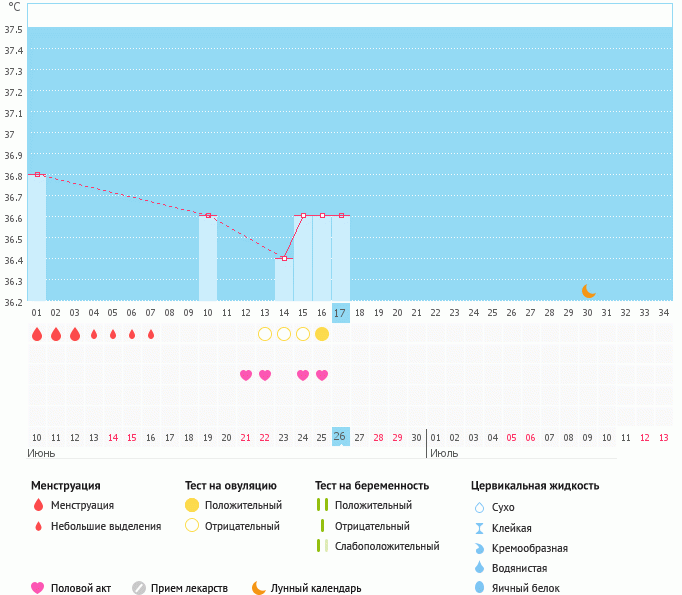Select the Сухо cervical fluid drop icon
This screenshot has height=595, width=682.
pyautogui.click(x=480, y=507)
